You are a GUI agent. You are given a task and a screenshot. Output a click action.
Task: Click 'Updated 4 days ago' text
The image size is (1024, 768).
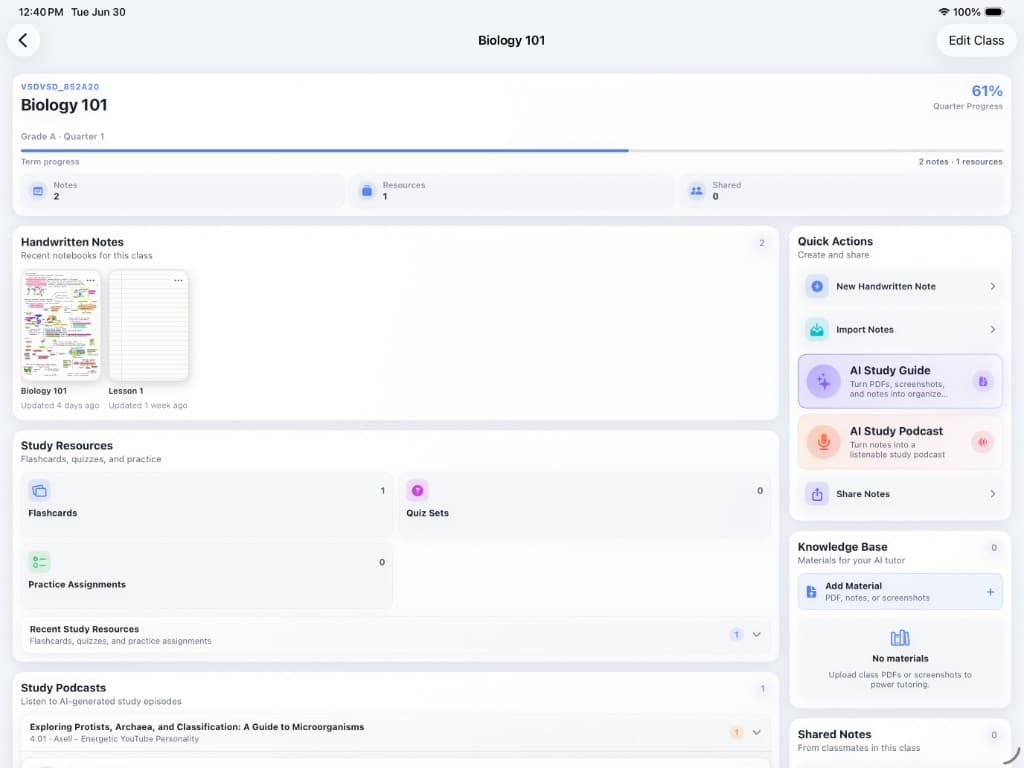click(60, 406)
